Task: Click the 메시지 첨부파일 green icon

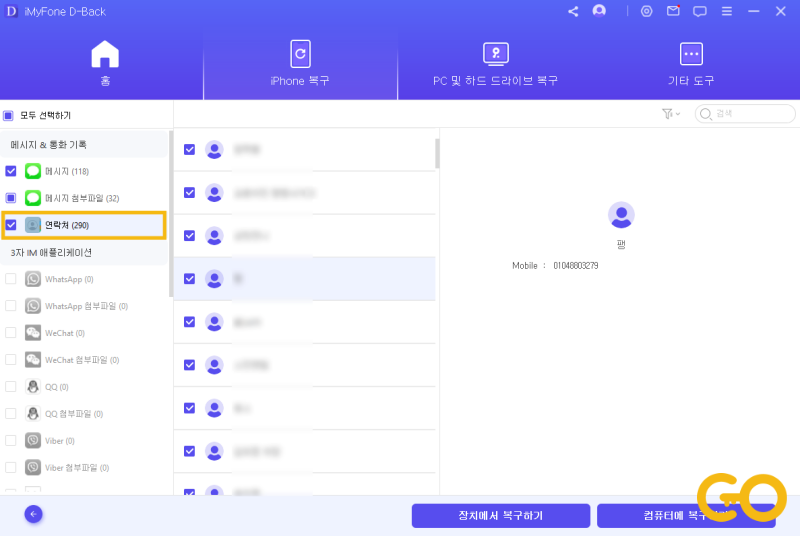Action: point(33,198)
